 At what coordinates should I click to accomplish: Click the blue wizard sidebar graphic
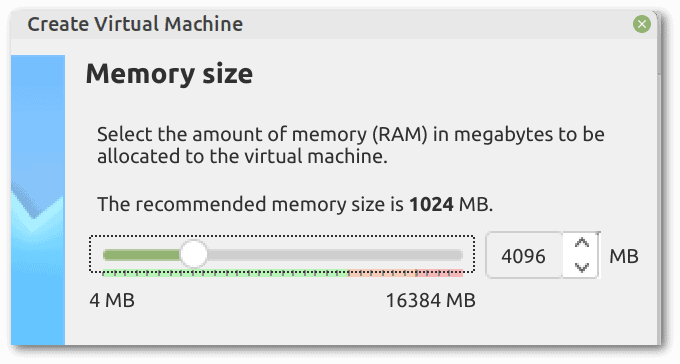[38, 200]
